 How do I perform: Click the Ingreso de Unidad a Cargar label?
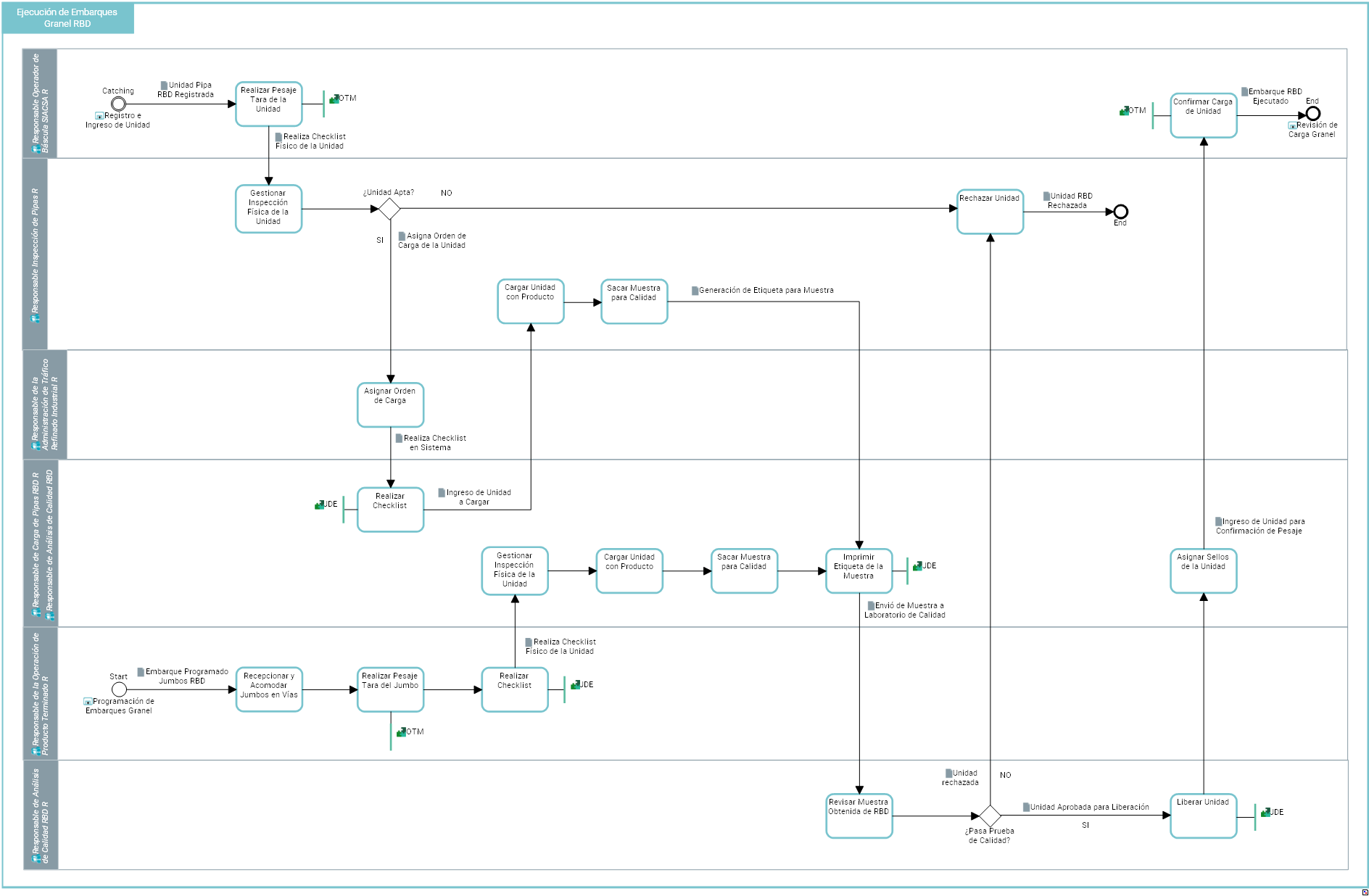(475, 497)
